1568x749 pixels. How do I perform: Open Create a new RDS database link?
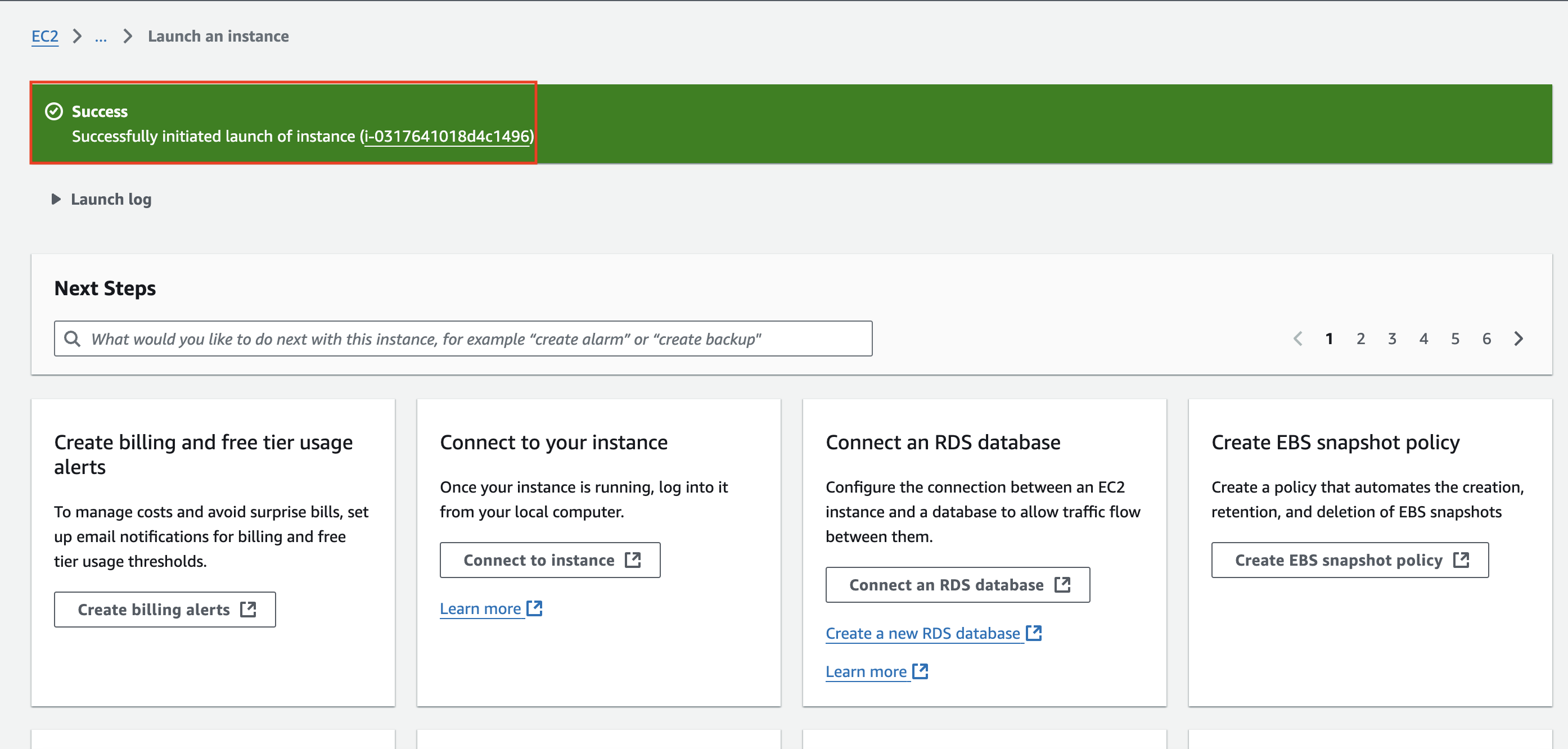coord(922,633)
